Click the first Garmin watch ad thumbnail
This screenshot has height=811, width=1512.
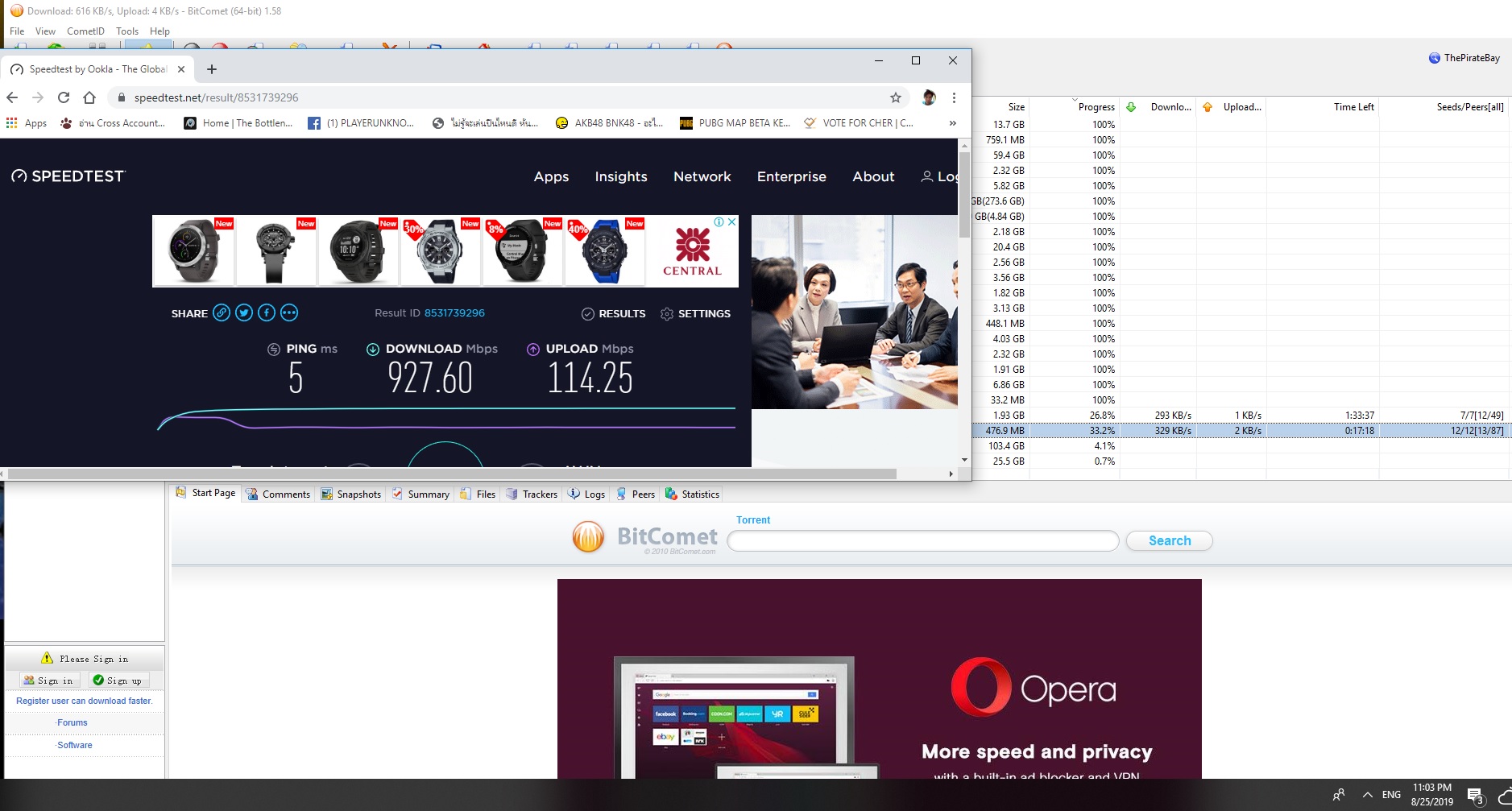(x=193, y=250)
